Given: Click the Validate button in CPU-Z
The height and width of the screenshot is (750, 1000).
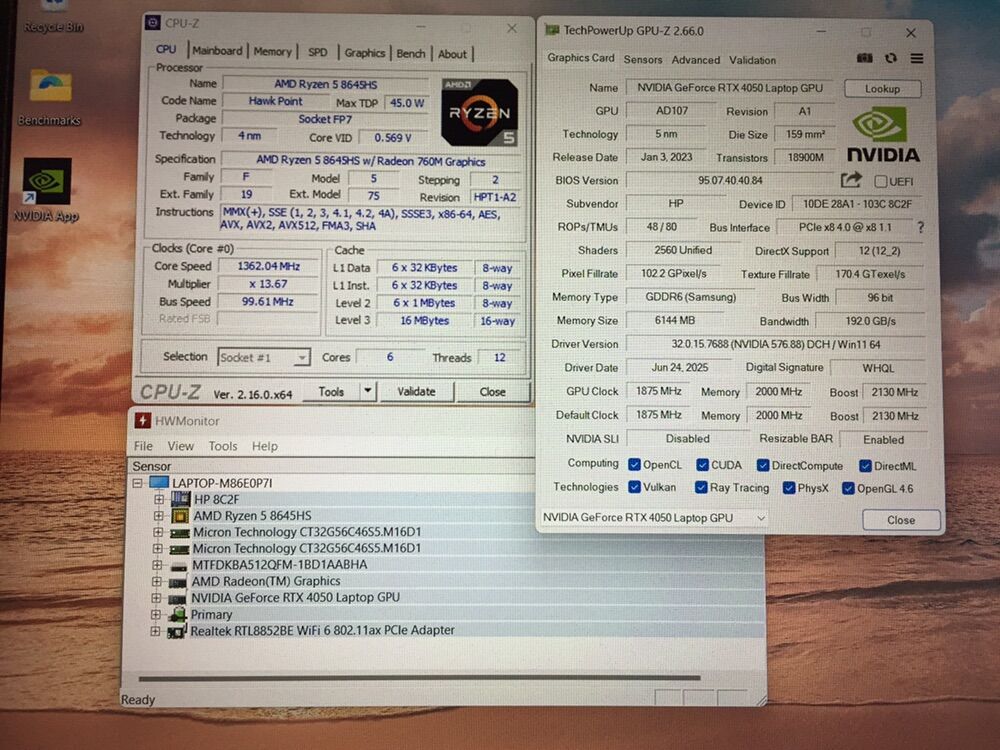Looking at the screenshot, I should tap(417, 392).
